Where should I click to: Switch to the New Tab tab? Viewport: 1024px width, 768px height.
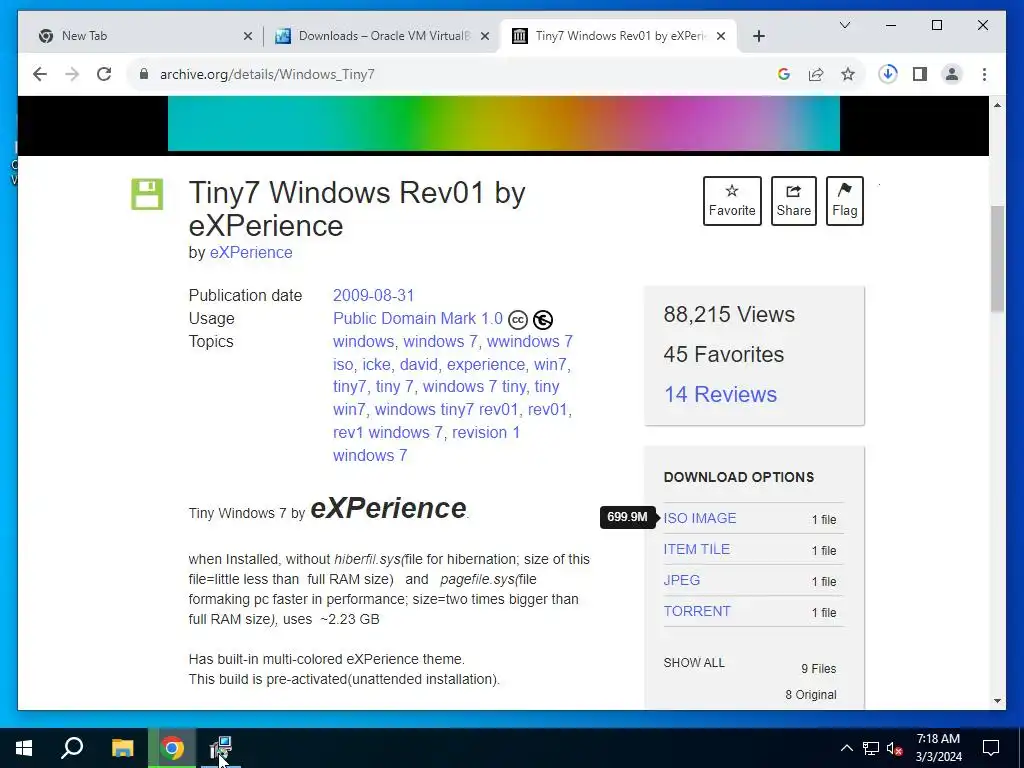(x=145, y=36)
